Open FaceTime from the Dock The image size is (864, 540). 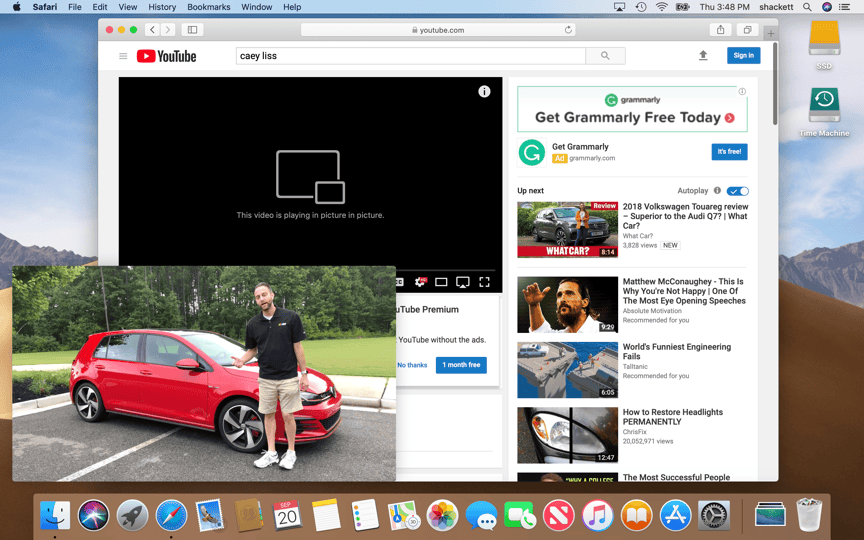click(520, 515)
